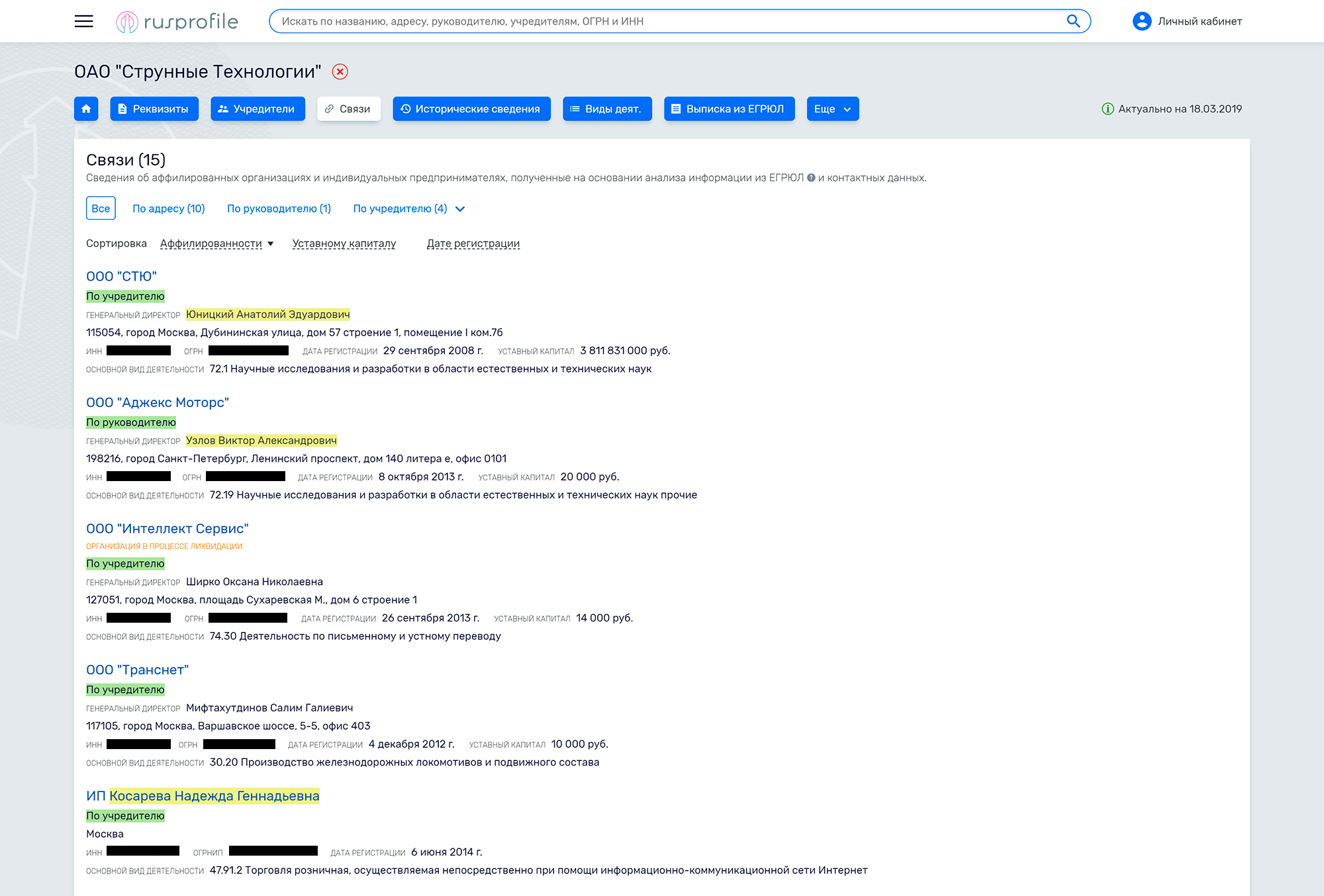Open the ООО "СТЮ" company link
The width and height of the screenshot is (1324, 896).
[x=121, y=277]
